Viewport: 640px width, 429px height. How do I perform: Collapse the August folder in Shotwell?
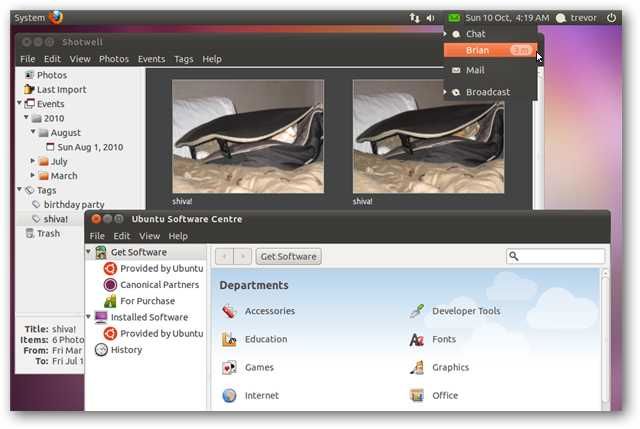33,131
